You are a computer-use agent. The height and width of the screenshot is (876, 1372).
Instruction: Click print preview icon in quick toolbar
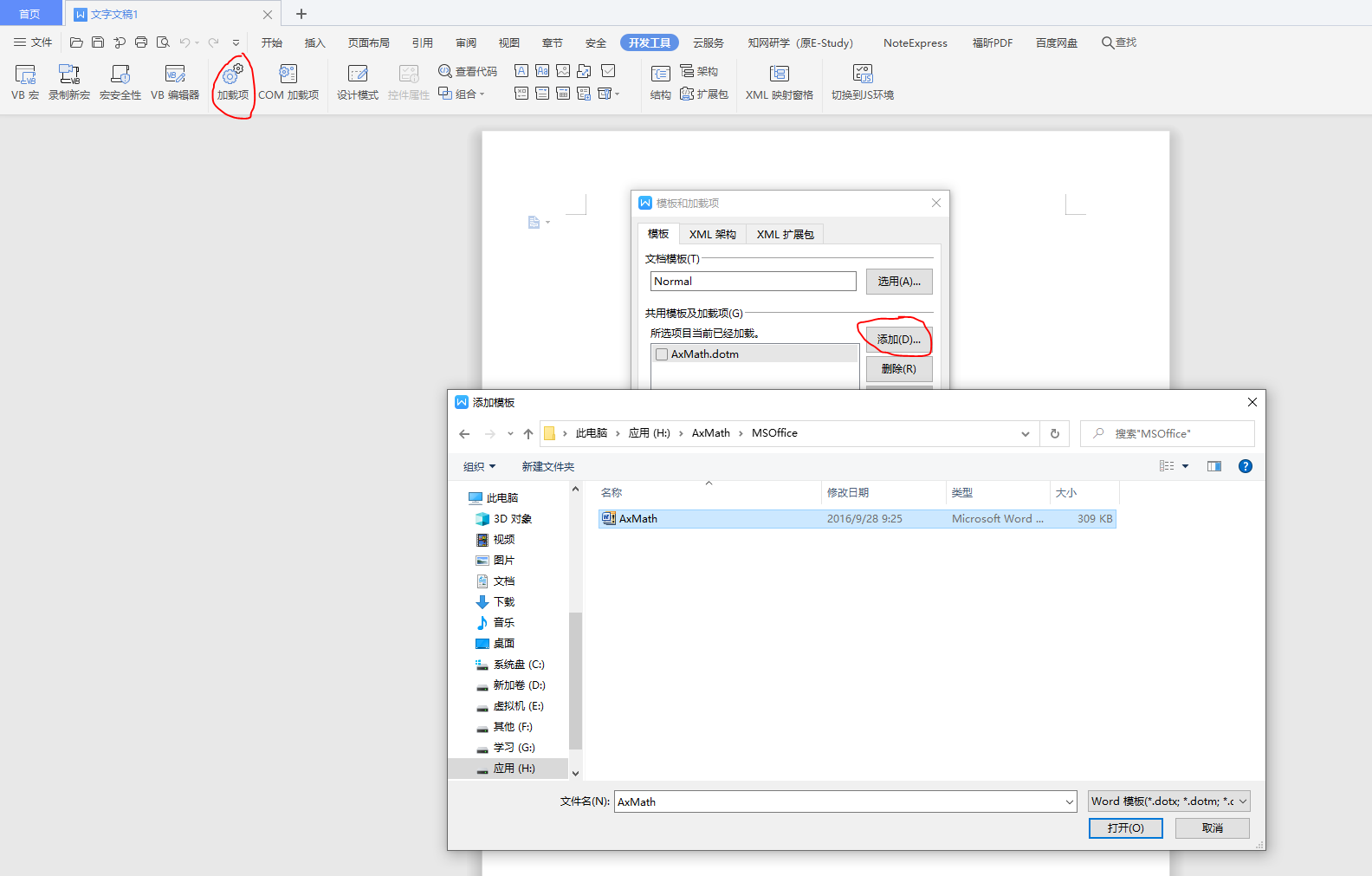163,42
